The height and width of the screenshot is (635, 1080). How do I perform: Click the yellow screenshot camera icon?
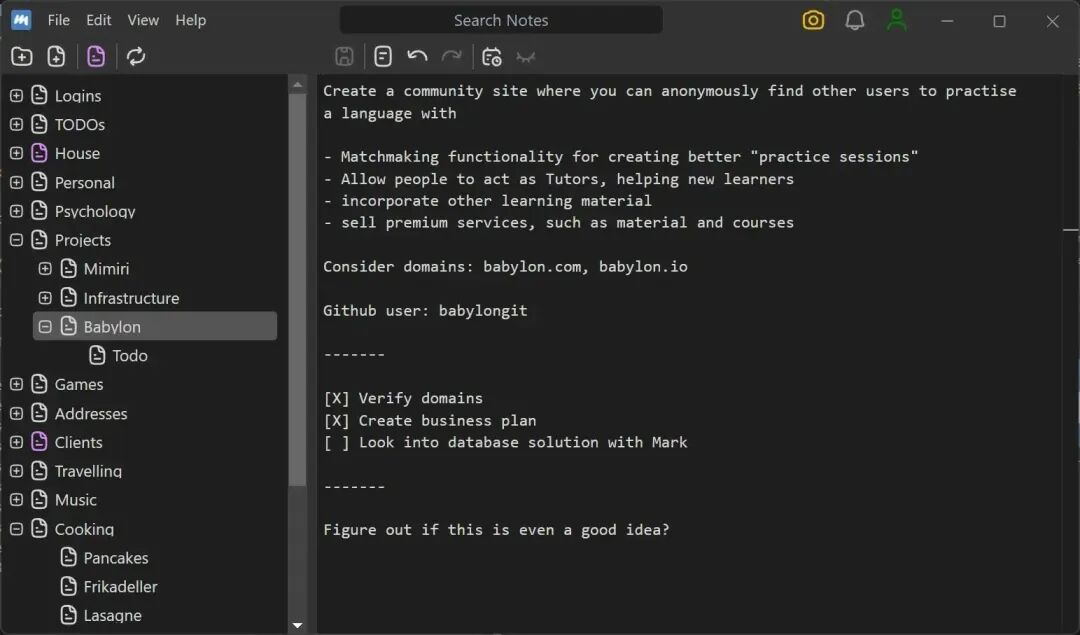click(813, 20)
